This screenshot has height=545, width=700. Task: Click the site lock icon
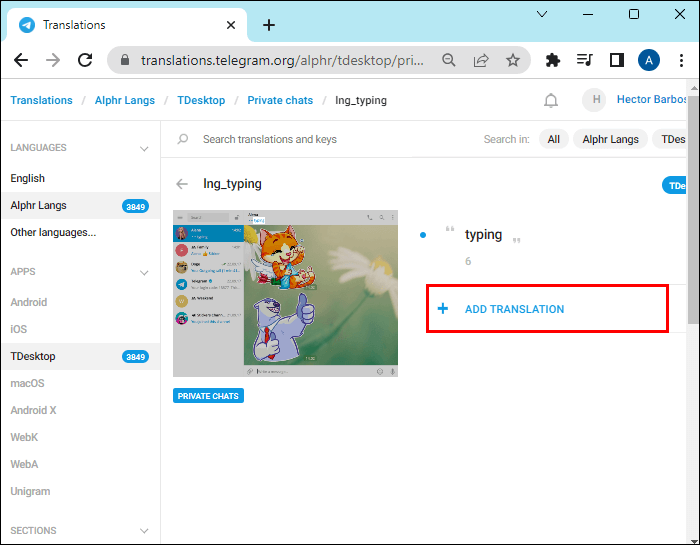click(x=125, y=60)
